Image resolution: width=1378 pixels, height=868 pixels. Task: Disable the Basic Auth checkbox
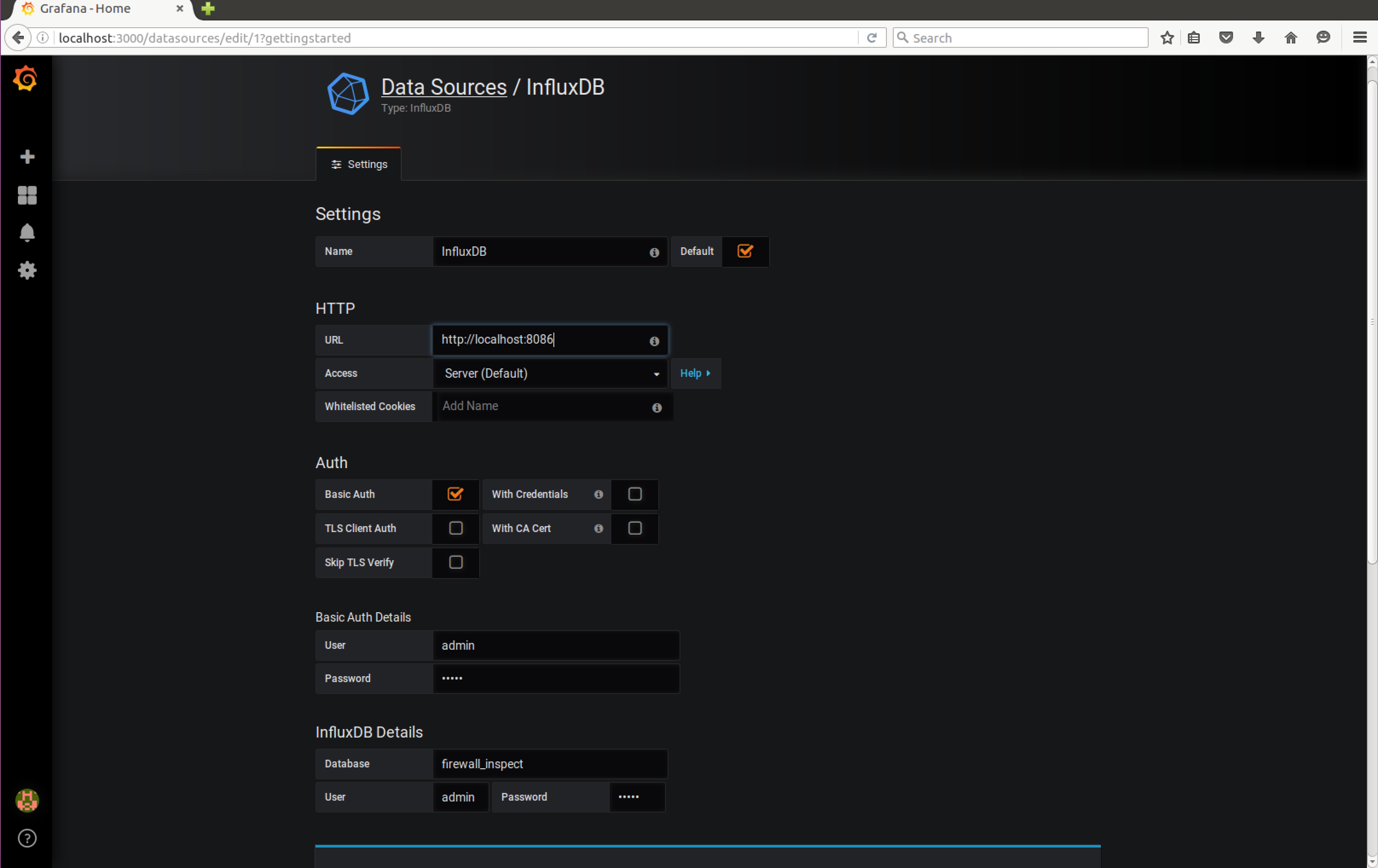455,494
